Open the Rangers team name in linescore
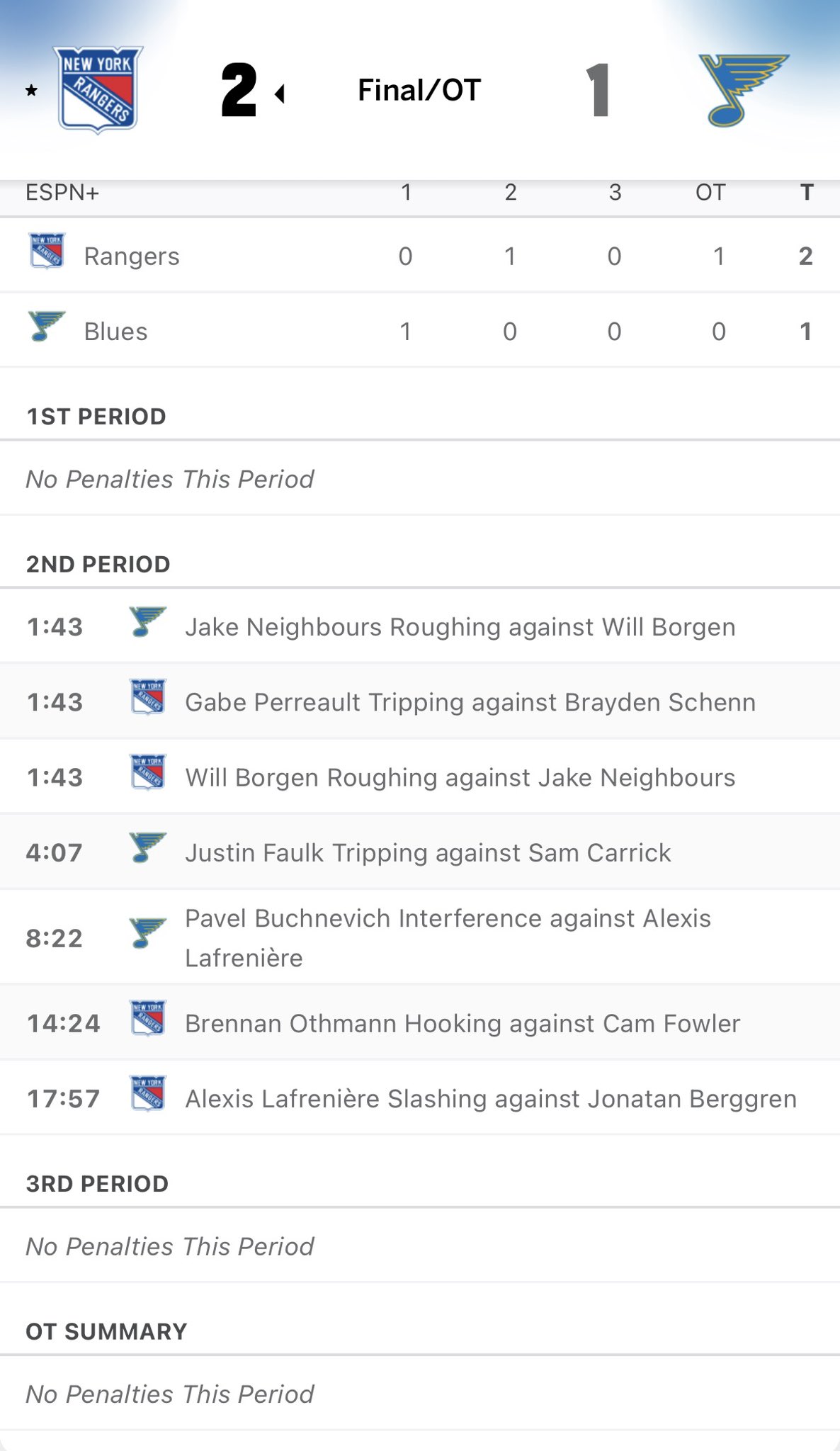 (132, 256)
